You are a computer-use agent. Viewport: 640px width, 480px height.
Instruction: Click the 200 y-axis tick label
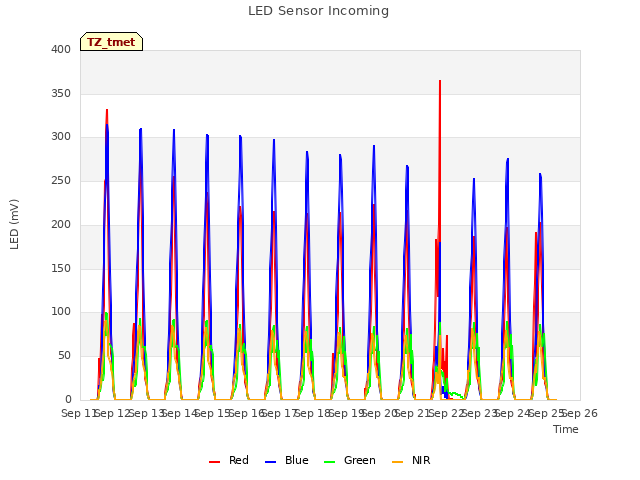(61, 224)
